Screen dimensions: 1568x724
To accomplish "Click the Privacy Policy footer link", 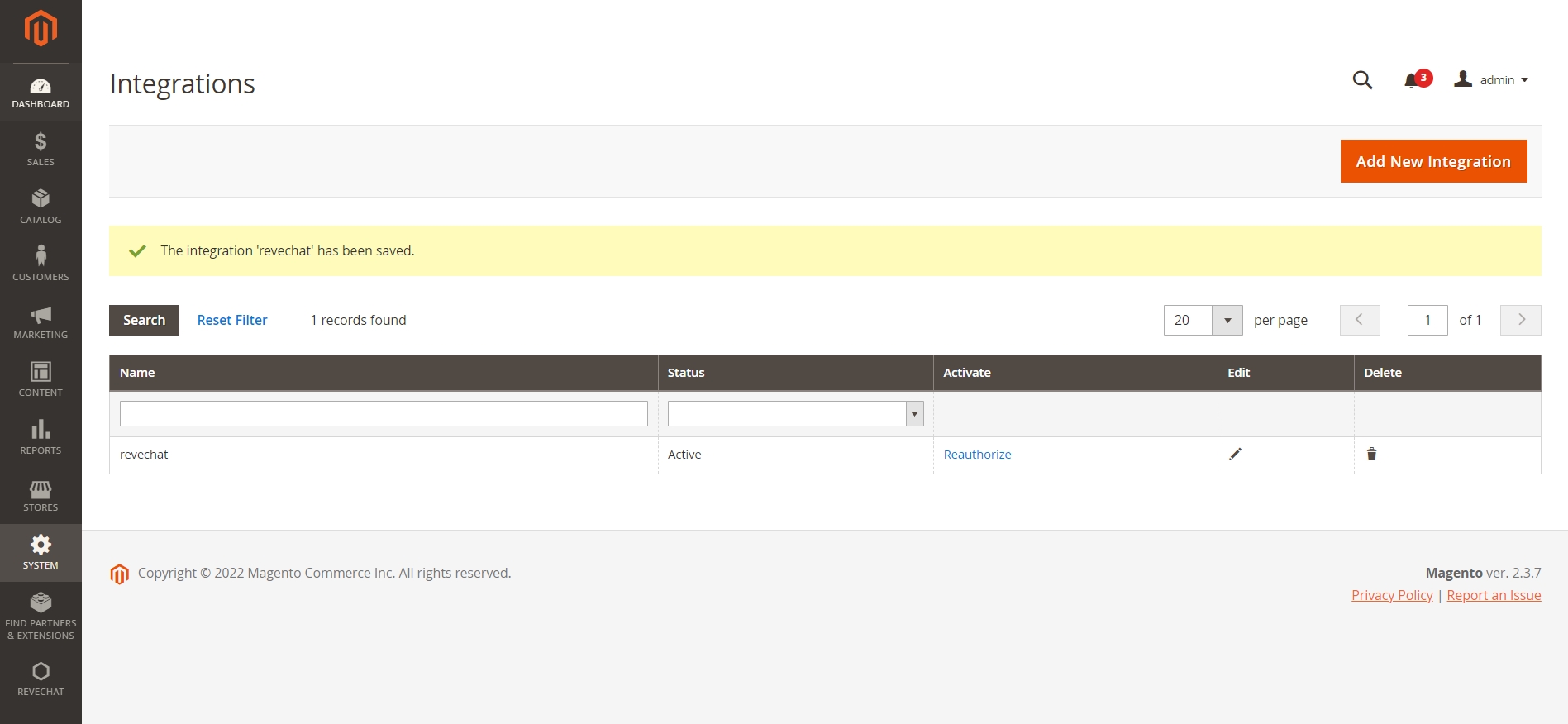I will pos(1392,595).
